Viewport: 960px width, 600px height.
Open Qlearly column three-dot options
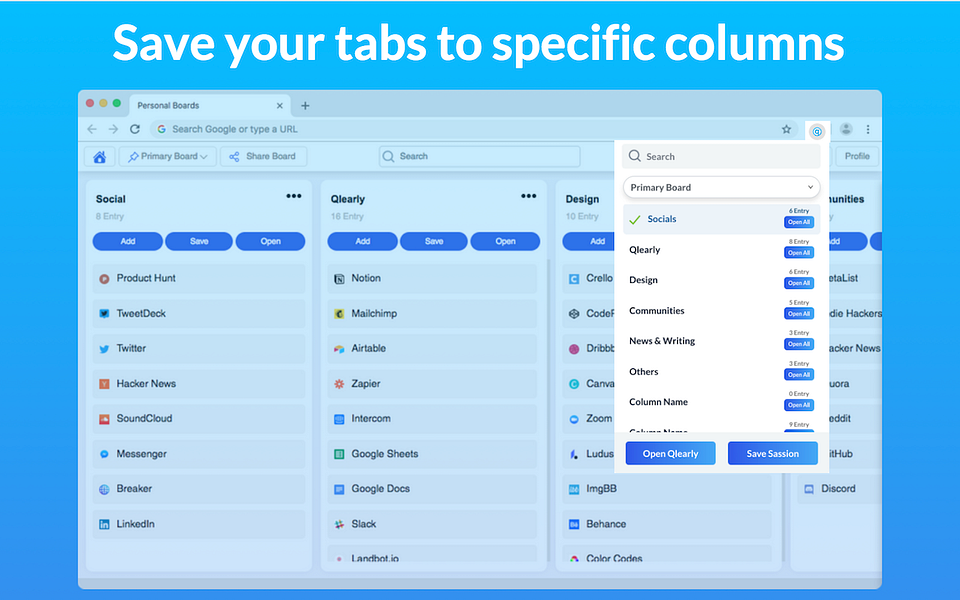tap(529, 196)
